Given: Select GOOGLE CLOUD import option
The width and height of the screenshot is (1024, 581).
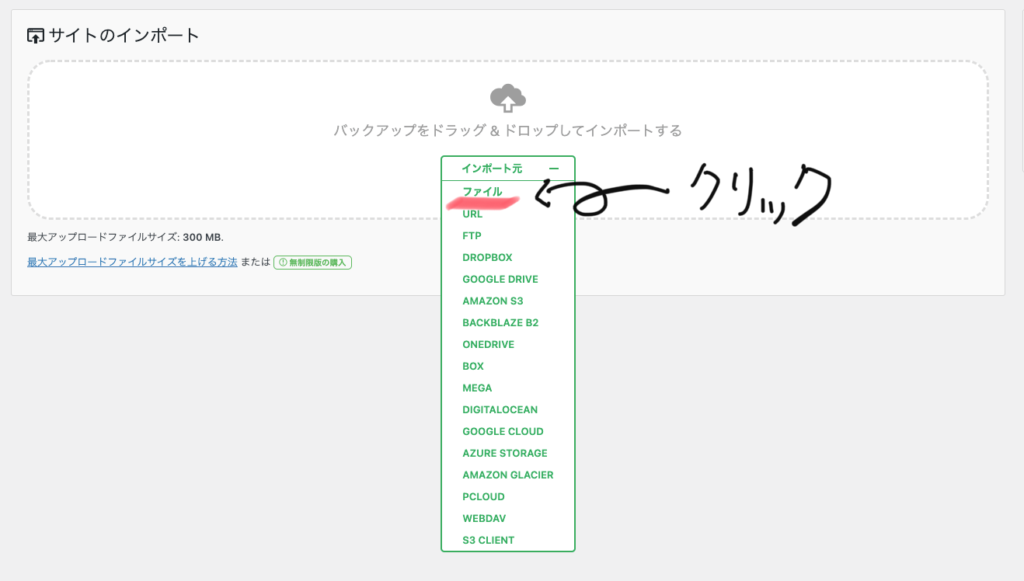Looking at the screenshot, I should [503, 432].
